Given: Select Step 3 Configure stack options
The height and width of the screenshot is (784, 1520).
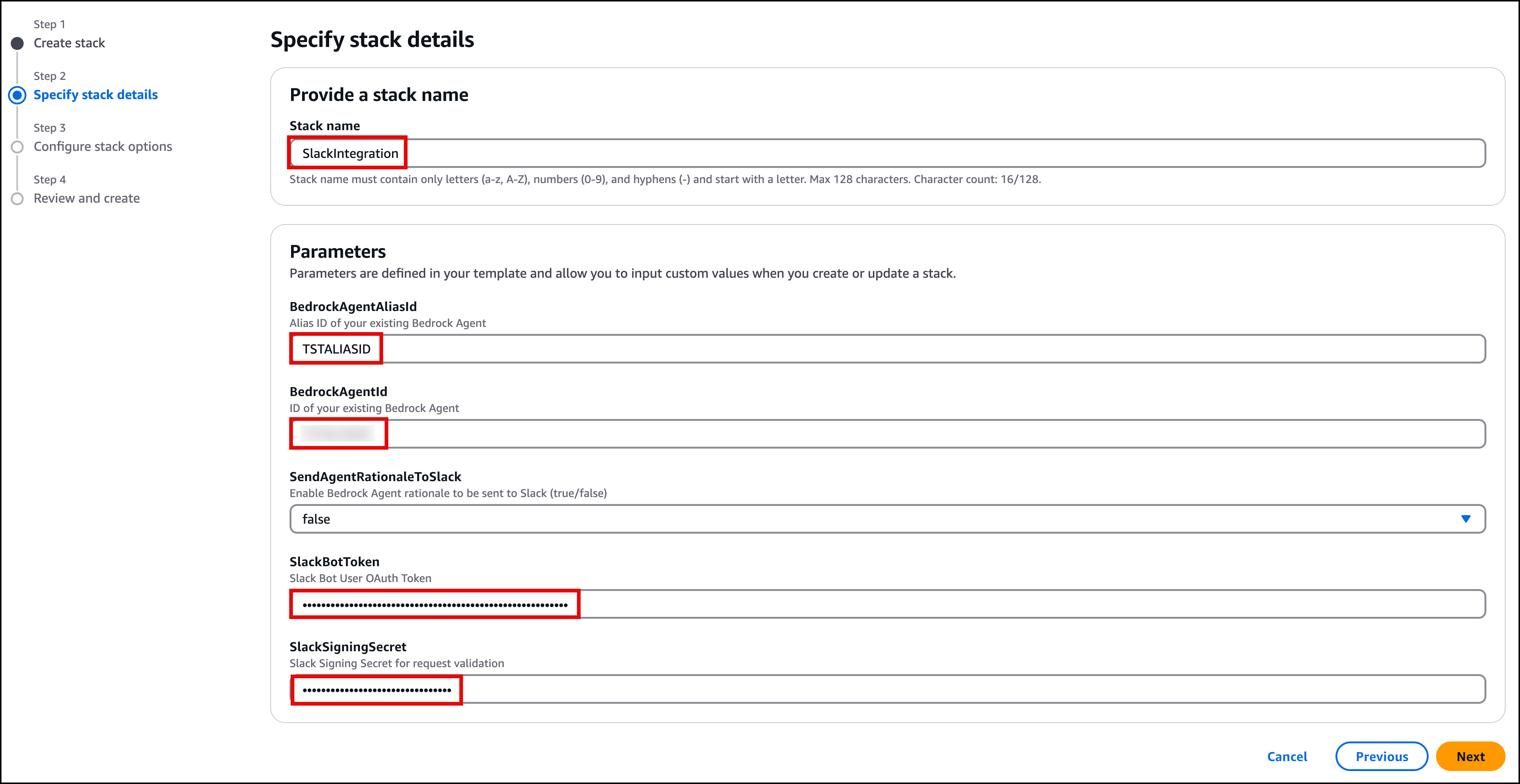Looking at the screenshot, I should (103, 146).
